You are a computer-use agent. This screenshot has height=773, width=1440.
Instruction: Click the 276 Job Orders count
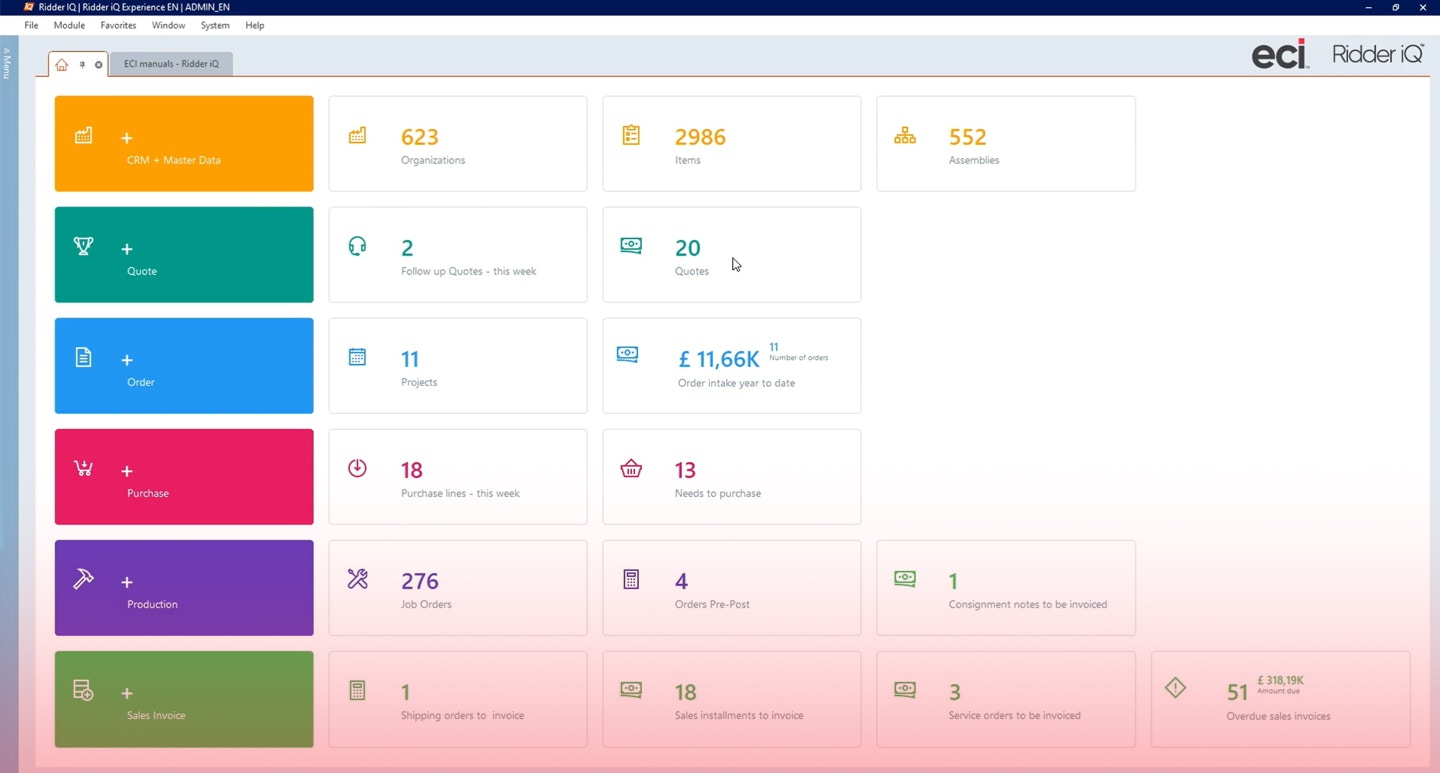[420, 581]
